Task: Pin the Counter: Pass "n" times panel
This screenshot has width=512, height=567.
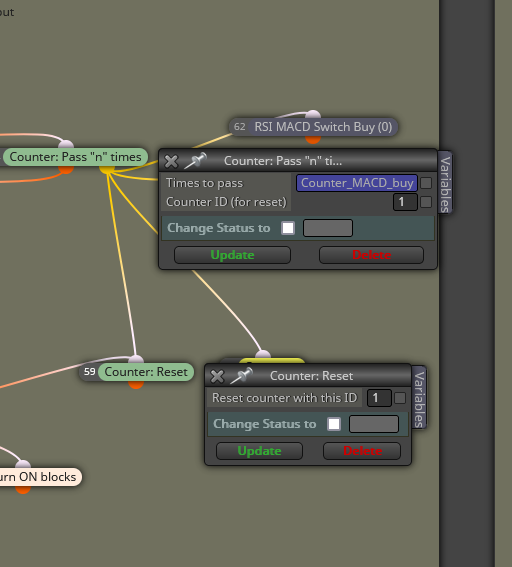Action: coord(196,161)
